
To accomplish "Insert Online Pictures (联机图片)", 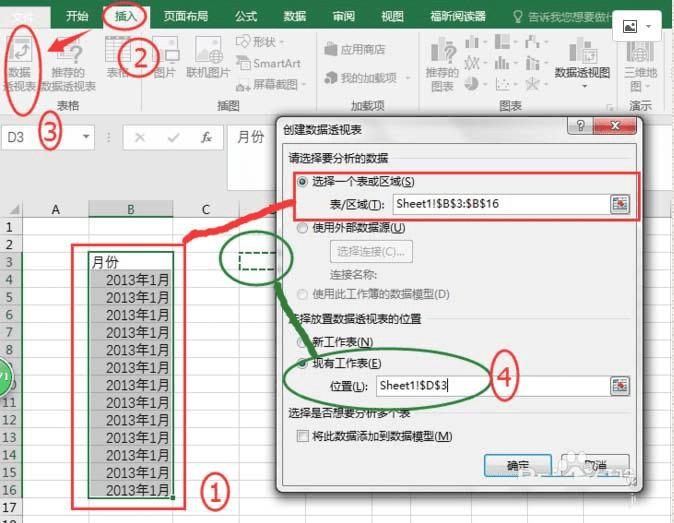I will coord(208,58).
